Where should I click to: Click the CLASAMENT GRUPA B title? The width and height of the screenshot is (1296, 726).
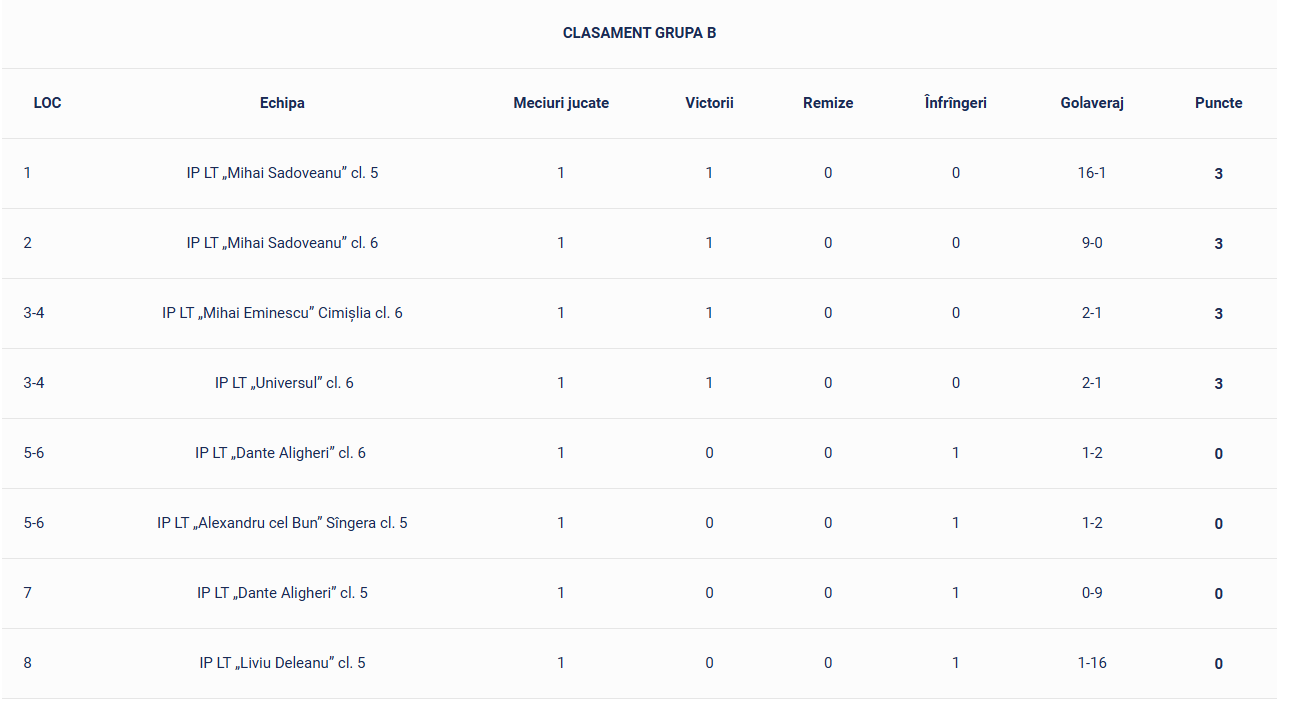pos(639,33)
